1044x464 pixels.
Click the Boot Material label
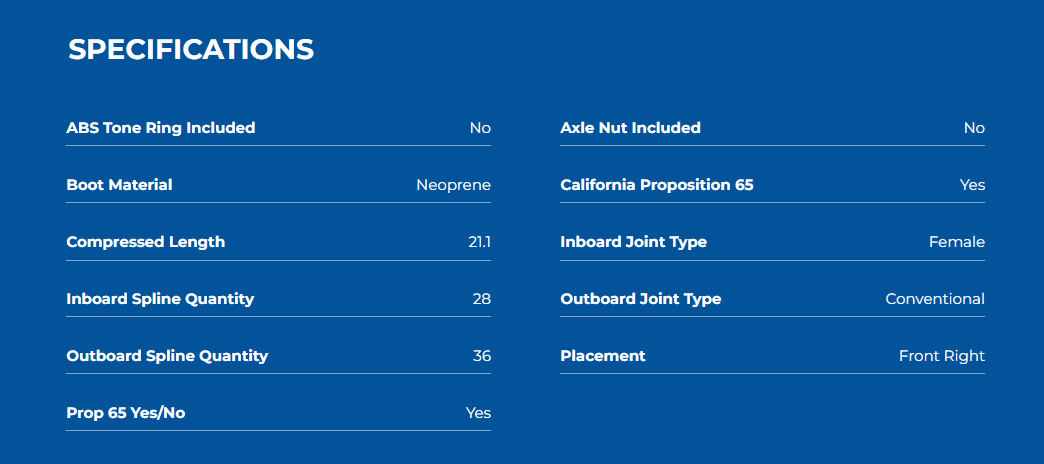(119, 185)
